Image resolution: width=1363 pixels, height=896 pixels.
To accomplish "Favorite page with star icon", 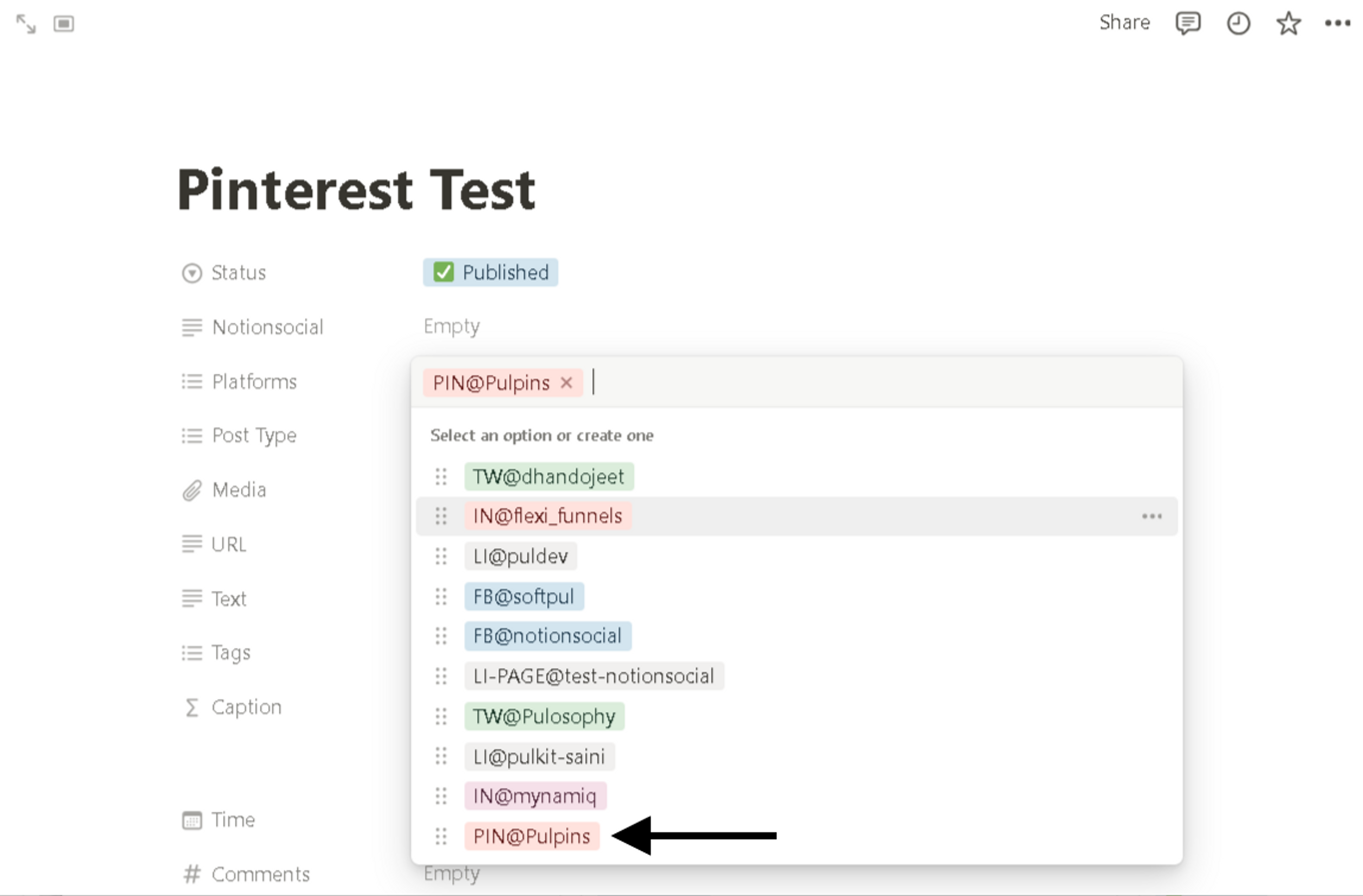I will pos(1288,23).
